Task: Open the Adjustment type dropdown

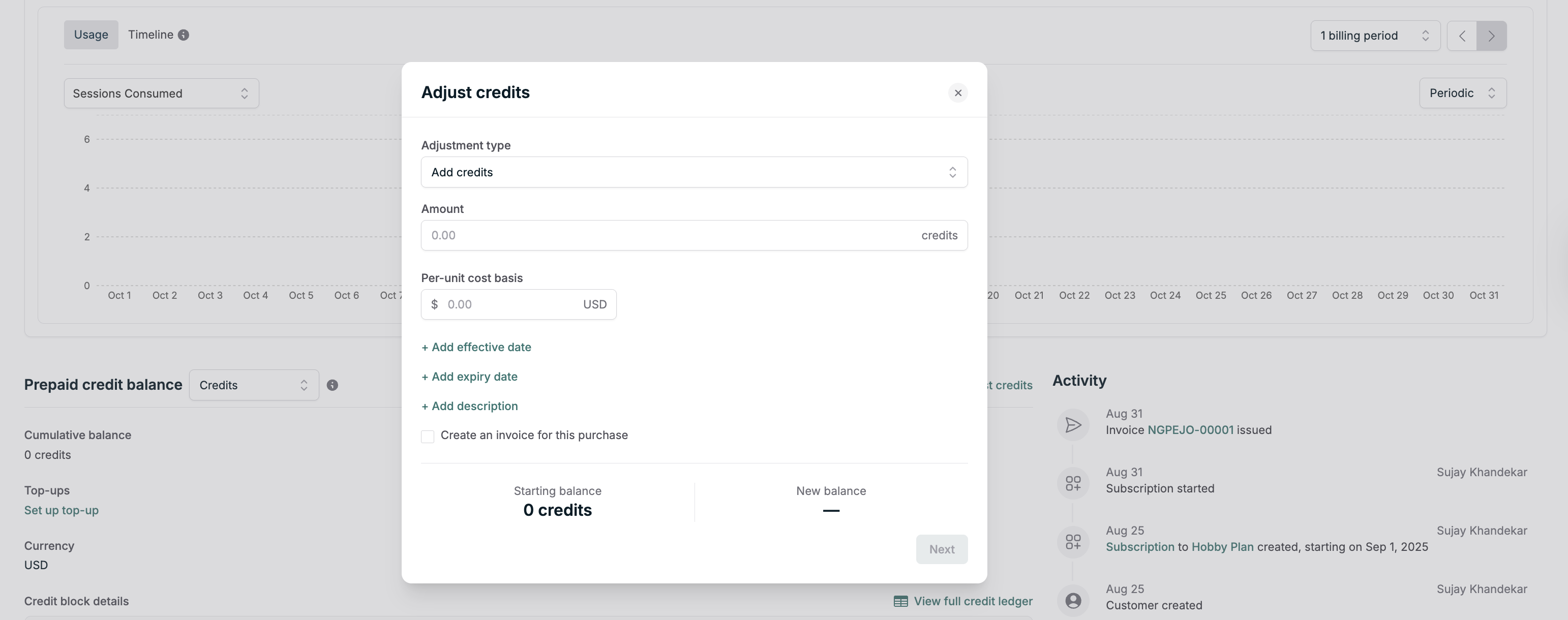Action: pos(694,172)
